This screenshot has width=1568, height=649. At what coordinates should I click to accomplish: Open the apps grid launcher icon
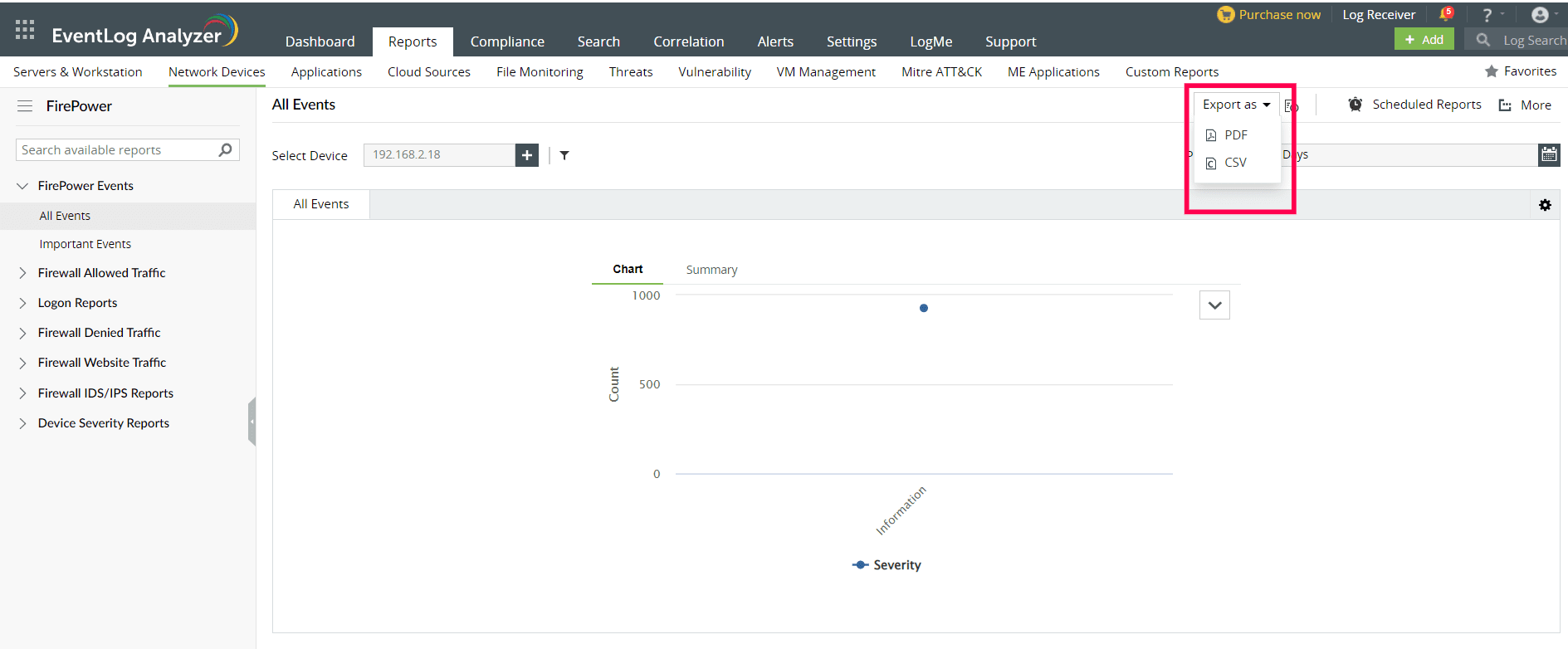[x=25, y=30]
